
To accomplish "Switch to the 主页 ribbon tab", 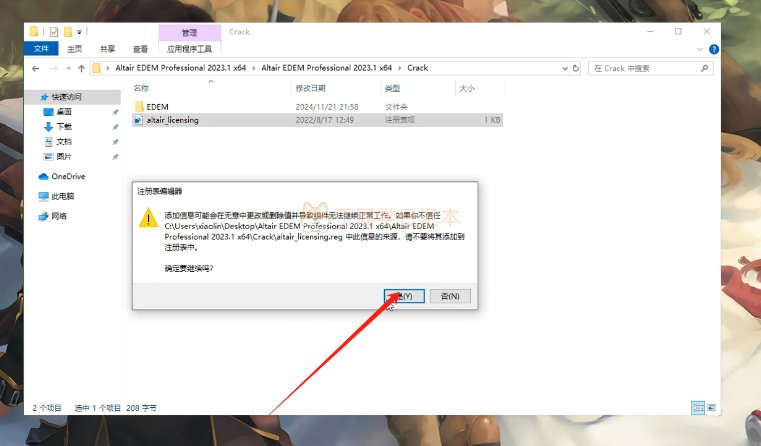I will 74,49.
